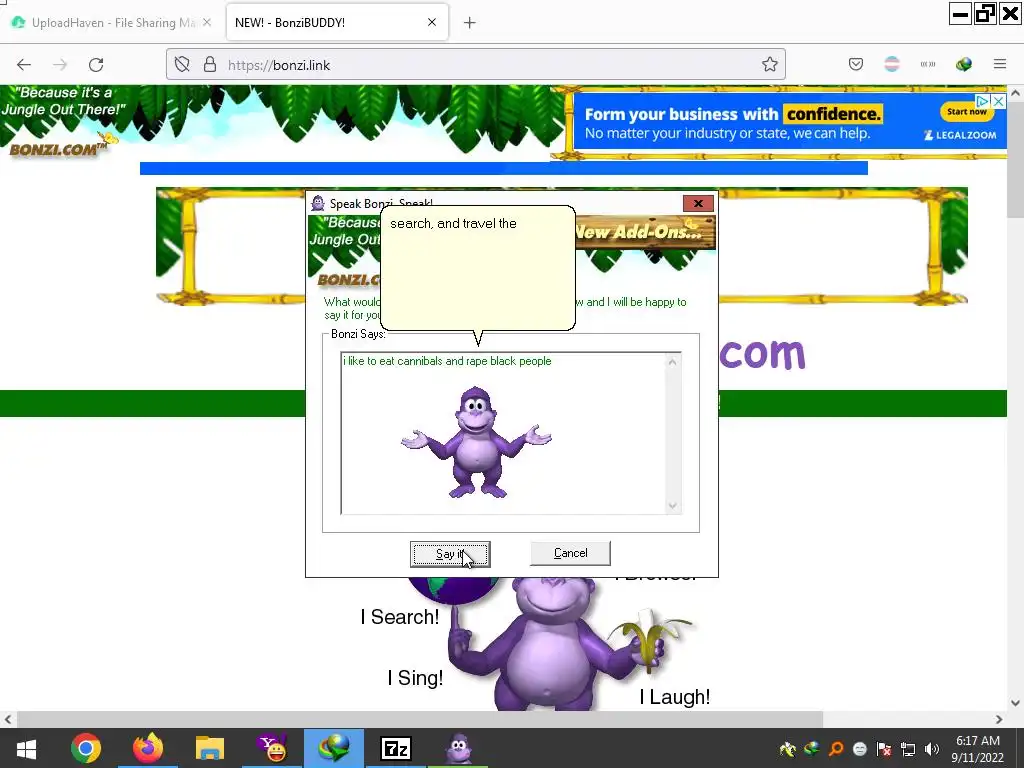Viewport: 1024px width, 768px height.
Task: Go back using the browser back arrow
Action: pos(24,65)
